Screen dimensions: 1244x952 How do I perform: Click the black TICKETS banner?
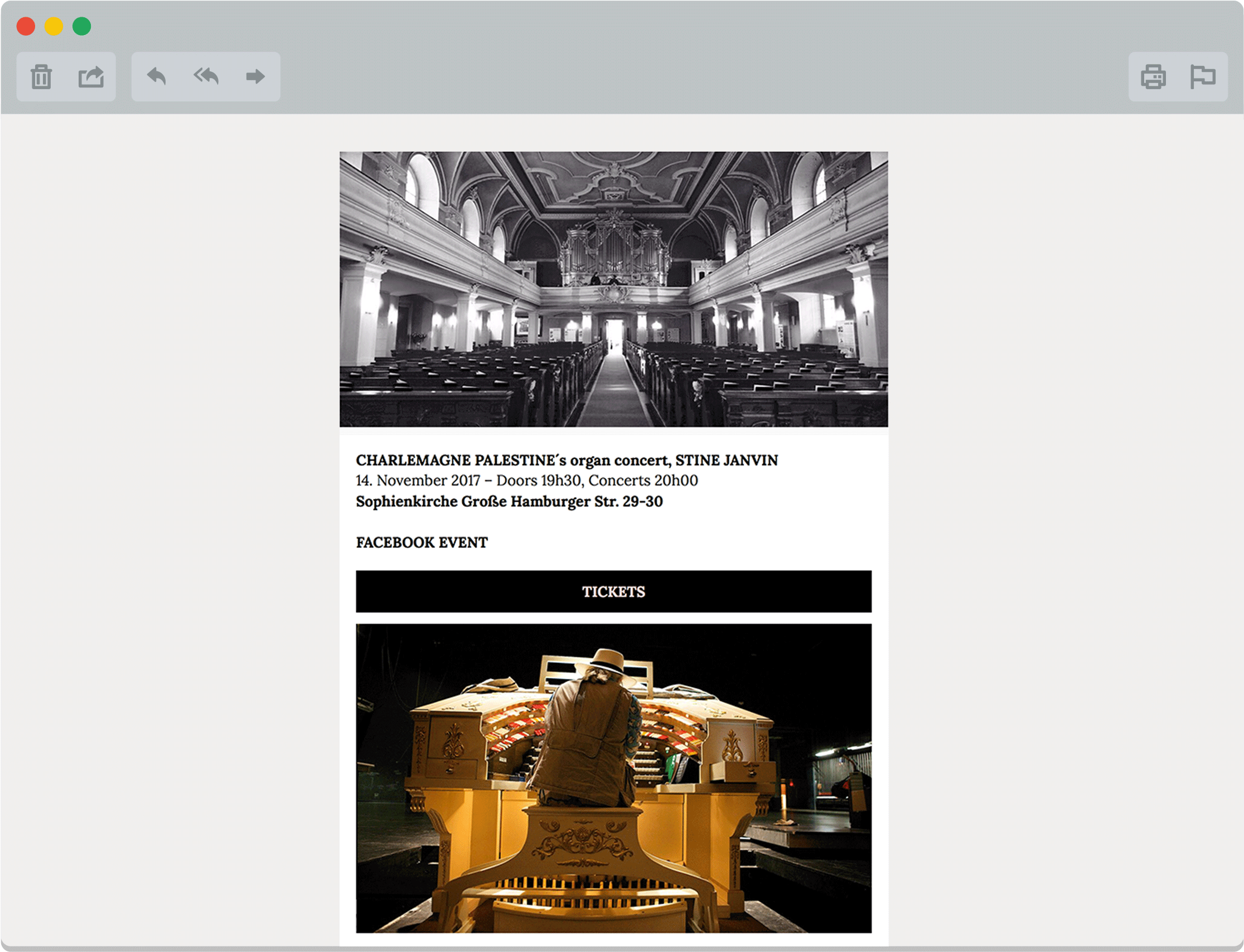coord(613,591)
